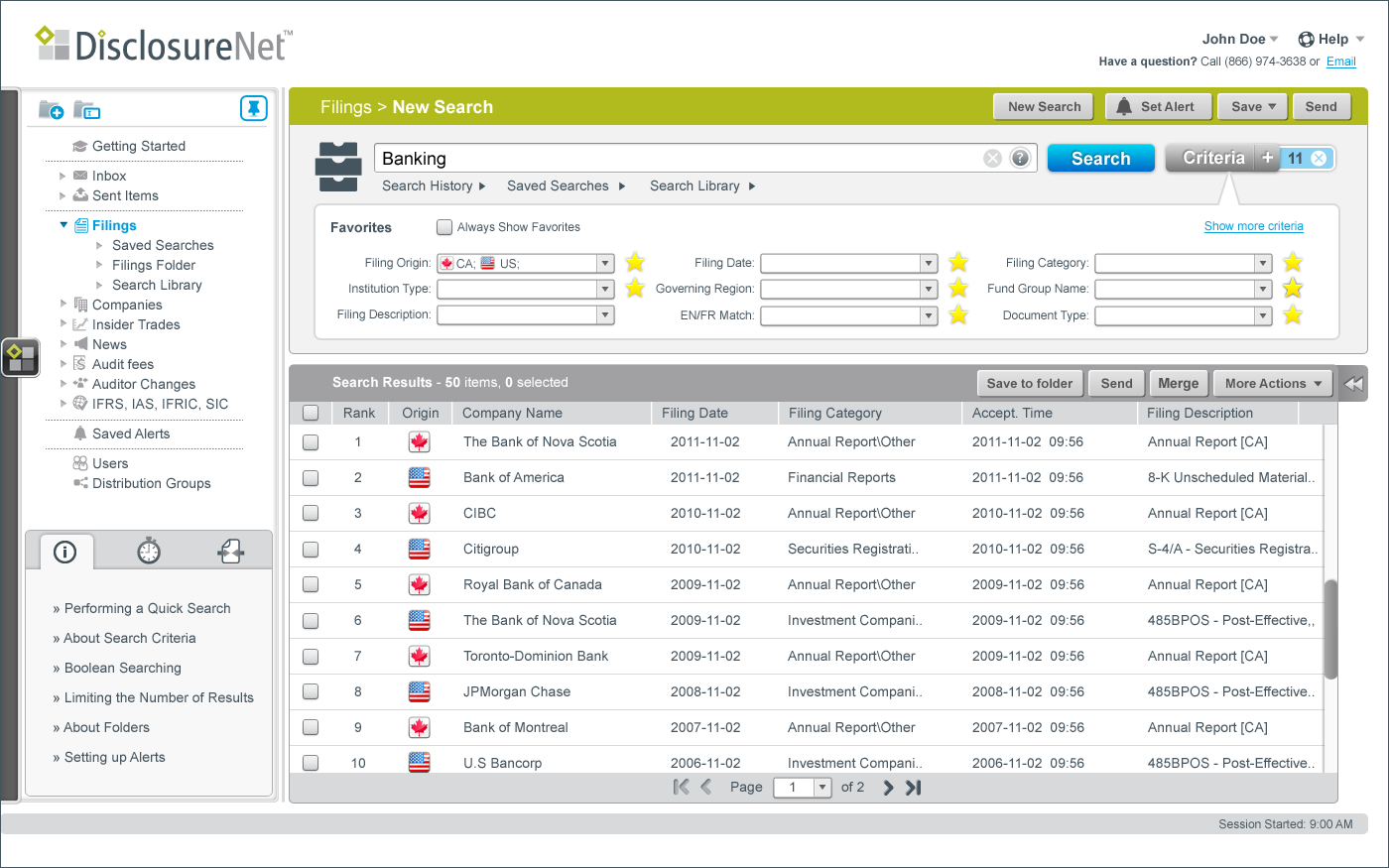The width and height of the screenshot is (1389, 868).
Task: Click the Filing Origin favorite star
Action: [x=635, y=263]
